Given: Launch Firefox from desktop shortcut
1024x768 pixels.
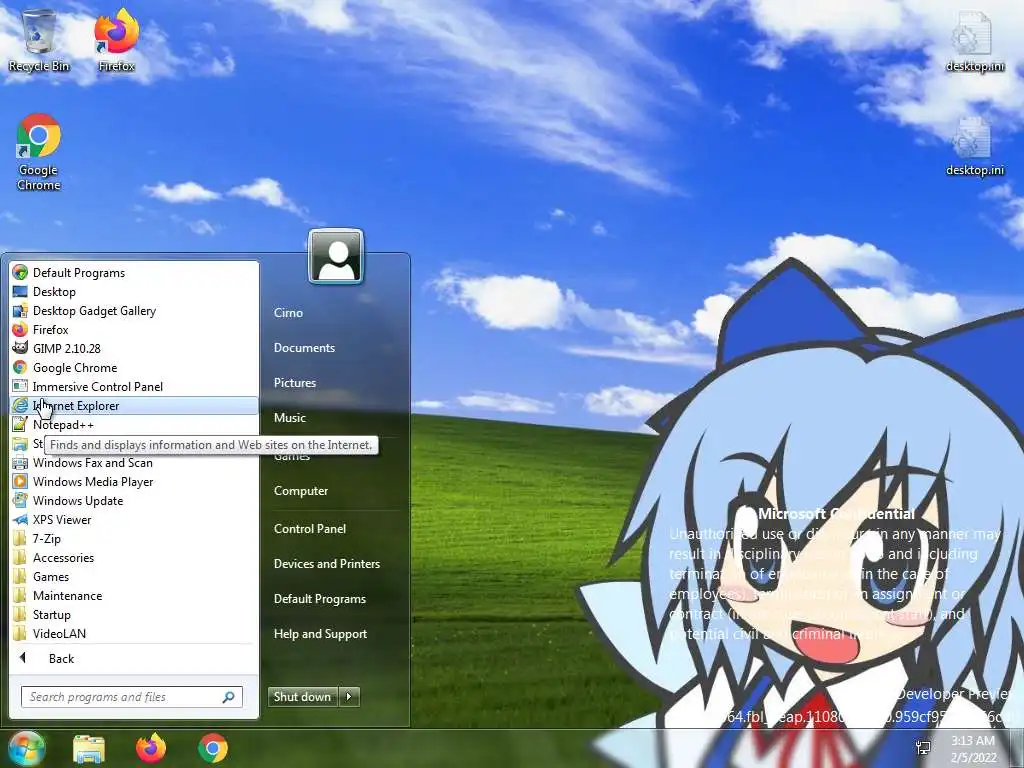Looking at the screenshot, I should tap(117, 40).
